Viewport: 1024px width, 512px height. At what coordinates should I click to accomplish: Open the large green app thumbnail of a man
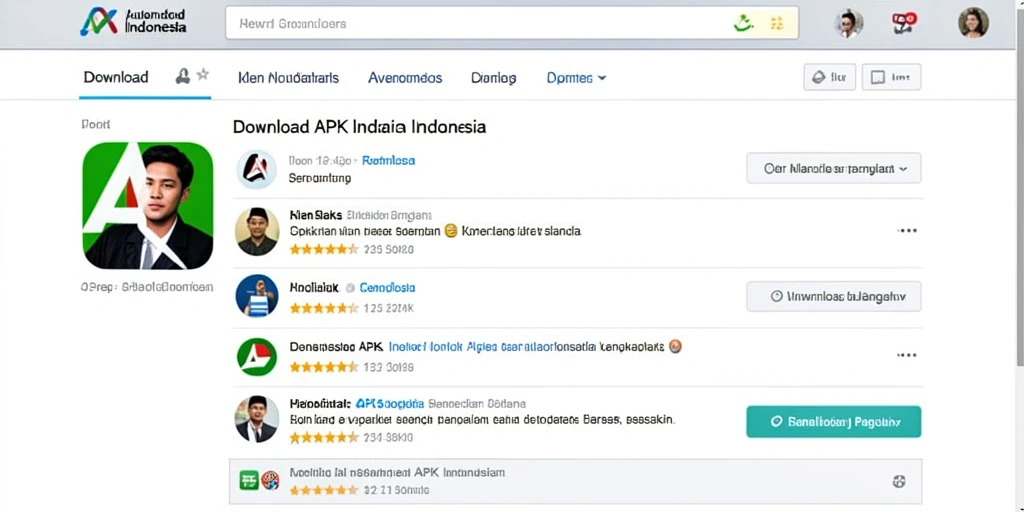[x=148, y=206]
